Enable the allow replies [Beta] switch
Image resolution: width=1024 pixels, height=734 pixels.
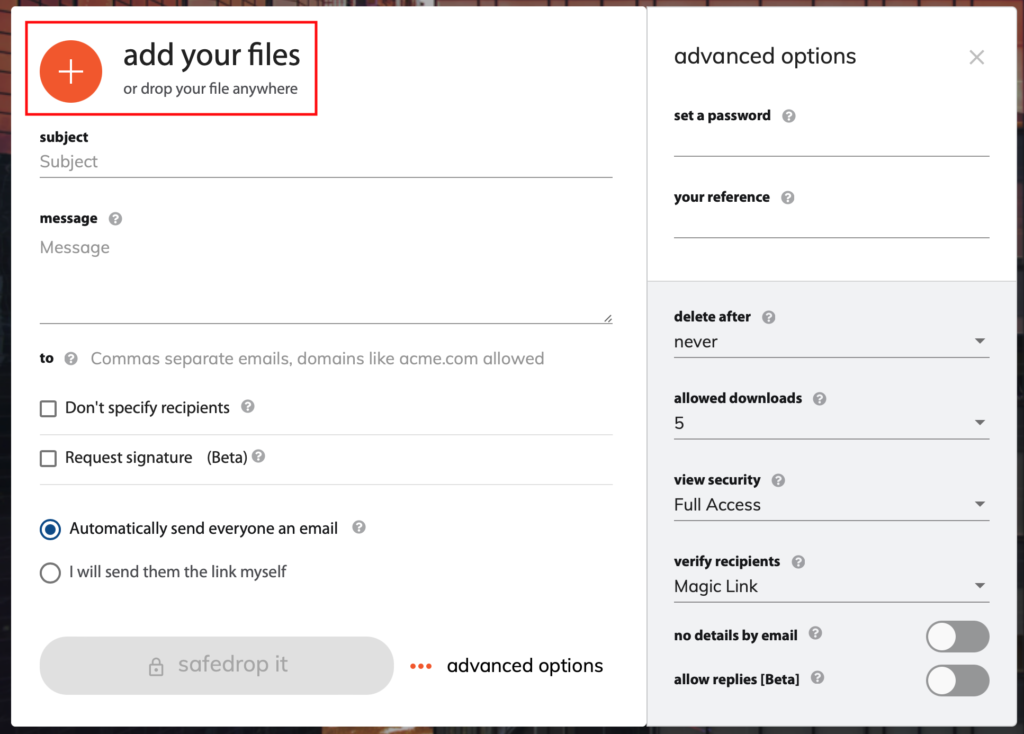[x=957, y=681]
